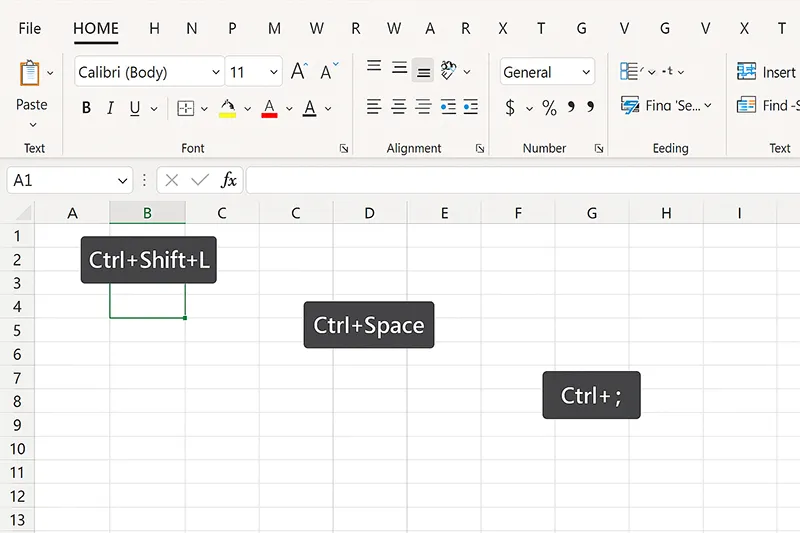
Task: Apply the percent style format
Action: click(x=549, y=107)
